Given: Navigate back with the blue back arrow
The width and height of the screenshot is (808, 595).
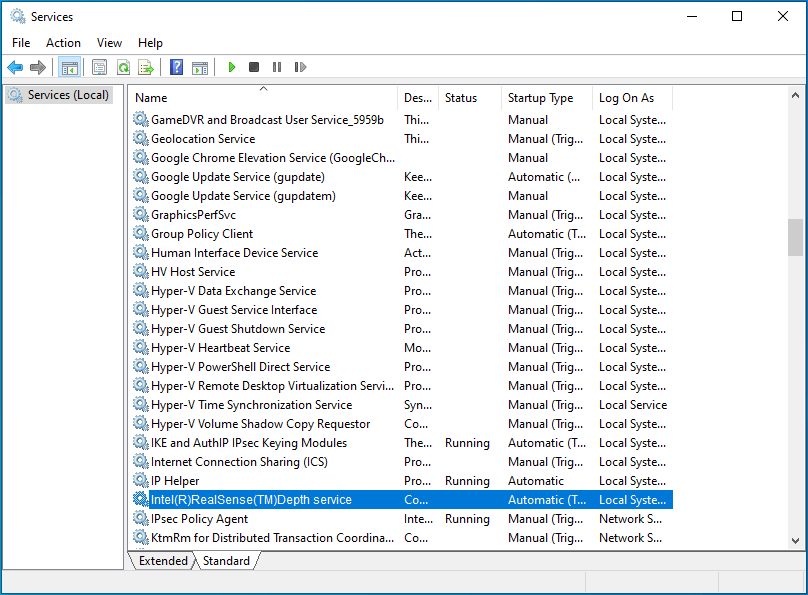Looking at the screenshot, I should click(x=15, y=67).
